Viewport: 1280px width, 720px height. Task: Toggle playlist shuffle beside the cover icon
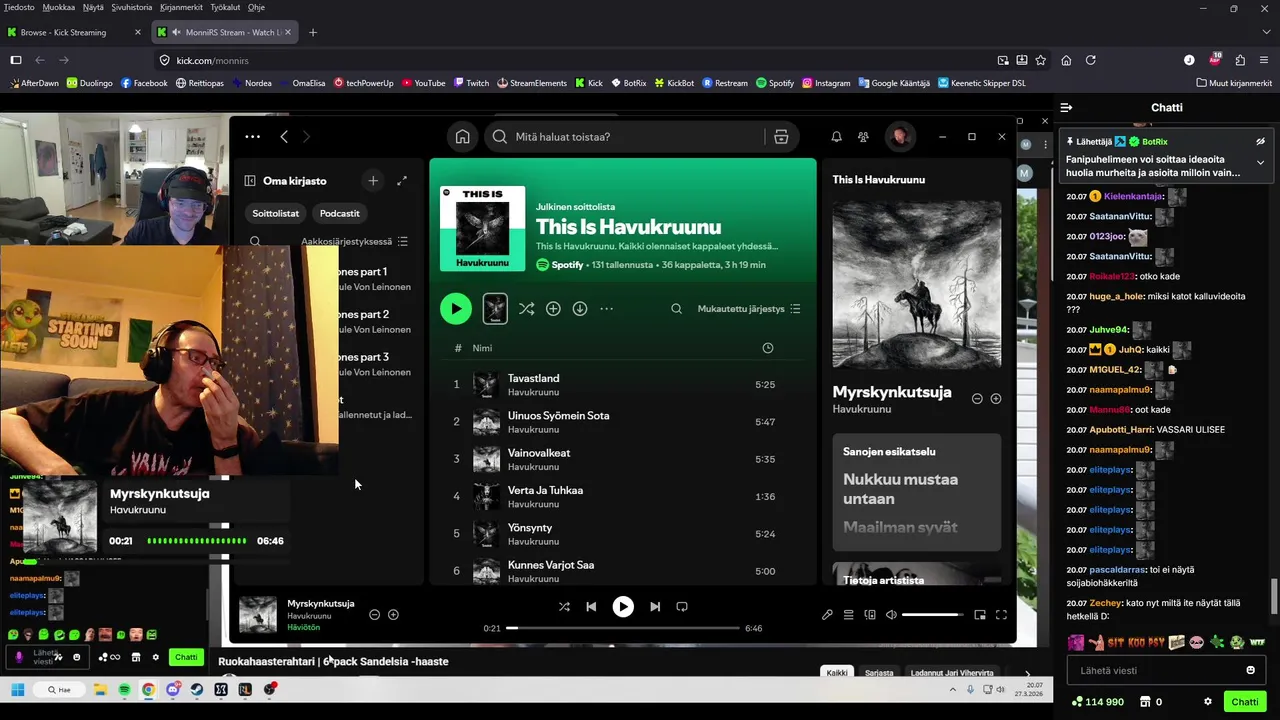click(x=526, y=309)
